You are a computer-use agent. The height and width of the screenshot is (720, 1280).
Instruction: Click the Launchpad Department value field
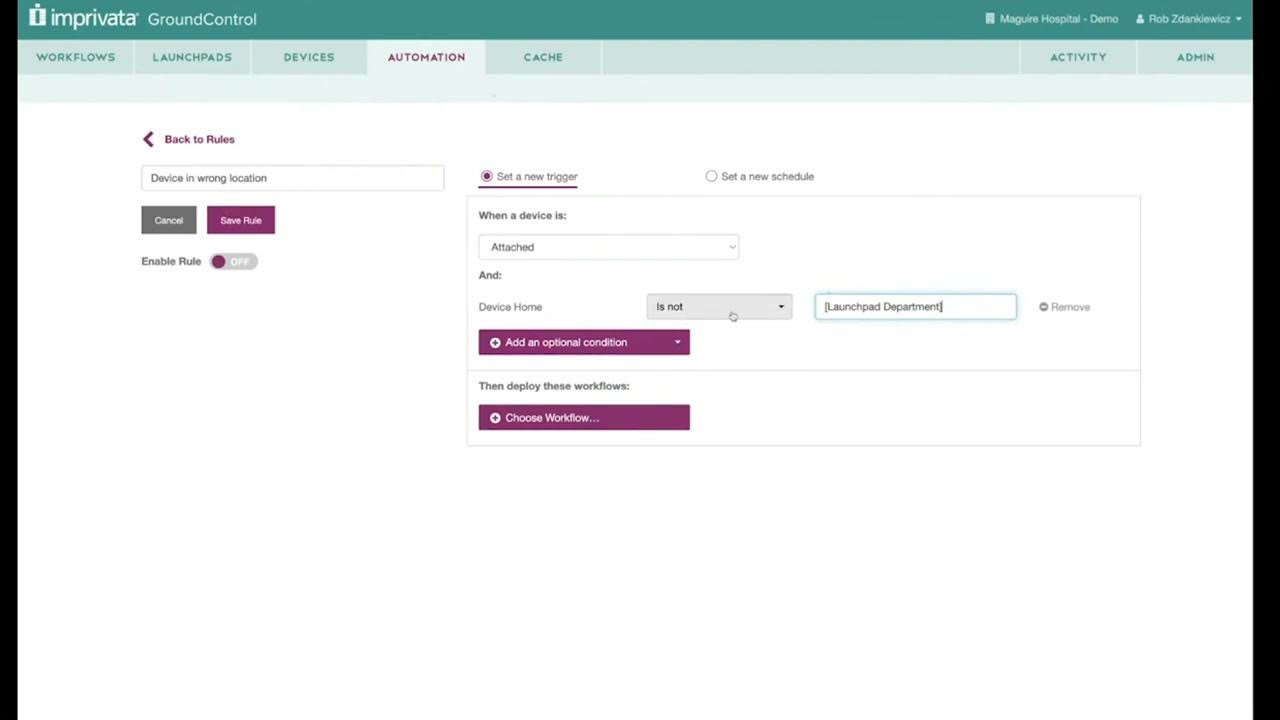pos(915,307)
